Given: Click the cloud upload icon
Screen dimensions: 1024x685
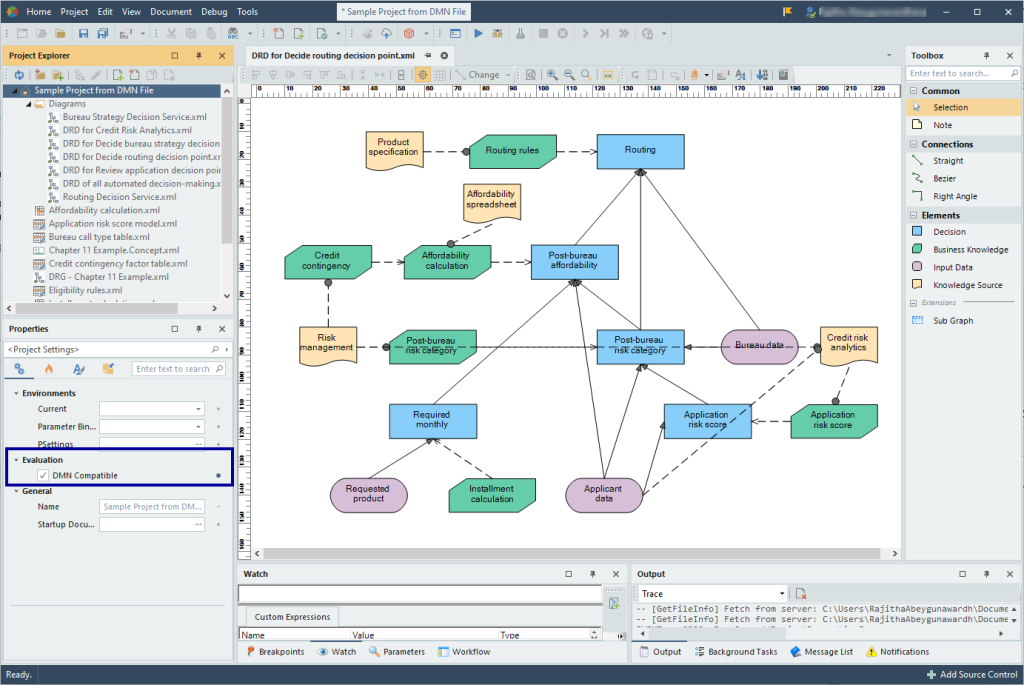Looking at the screenshot, I should click(x=387, y=33).
